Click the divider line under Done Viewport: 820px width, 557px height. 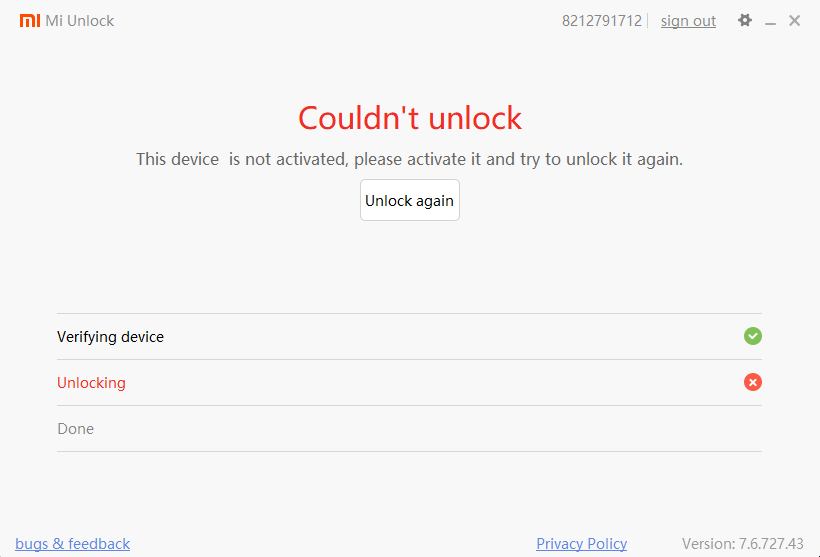409,451
